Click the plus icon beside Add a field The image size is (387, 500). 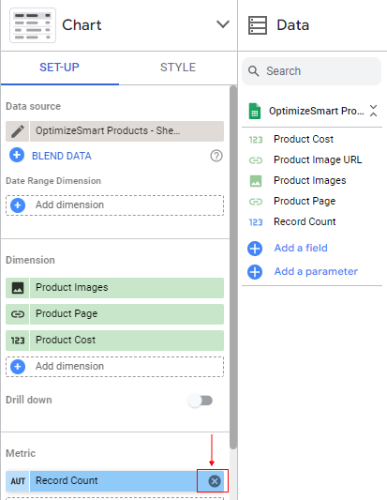pos(255,248)
